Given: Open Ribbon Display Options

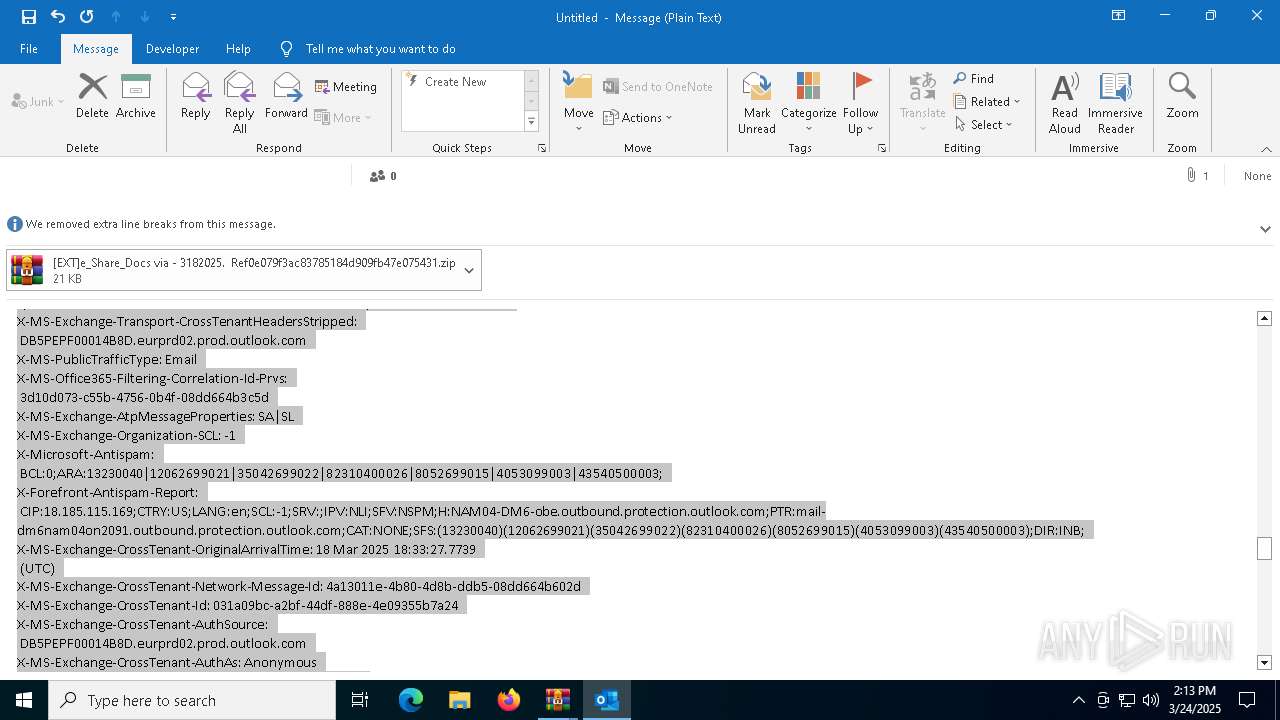Looking at the screenshot, I should coord(1118,16).
